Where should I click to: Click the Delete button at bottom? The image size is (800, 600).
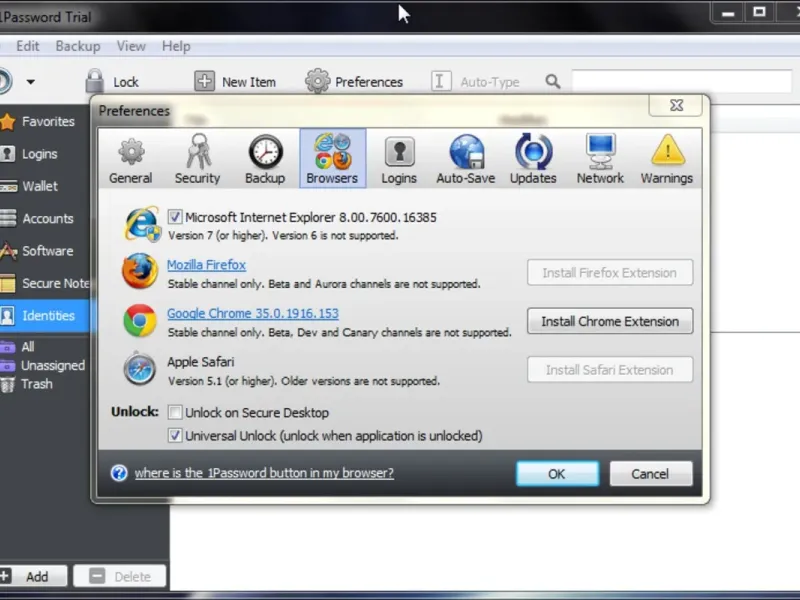120,577
